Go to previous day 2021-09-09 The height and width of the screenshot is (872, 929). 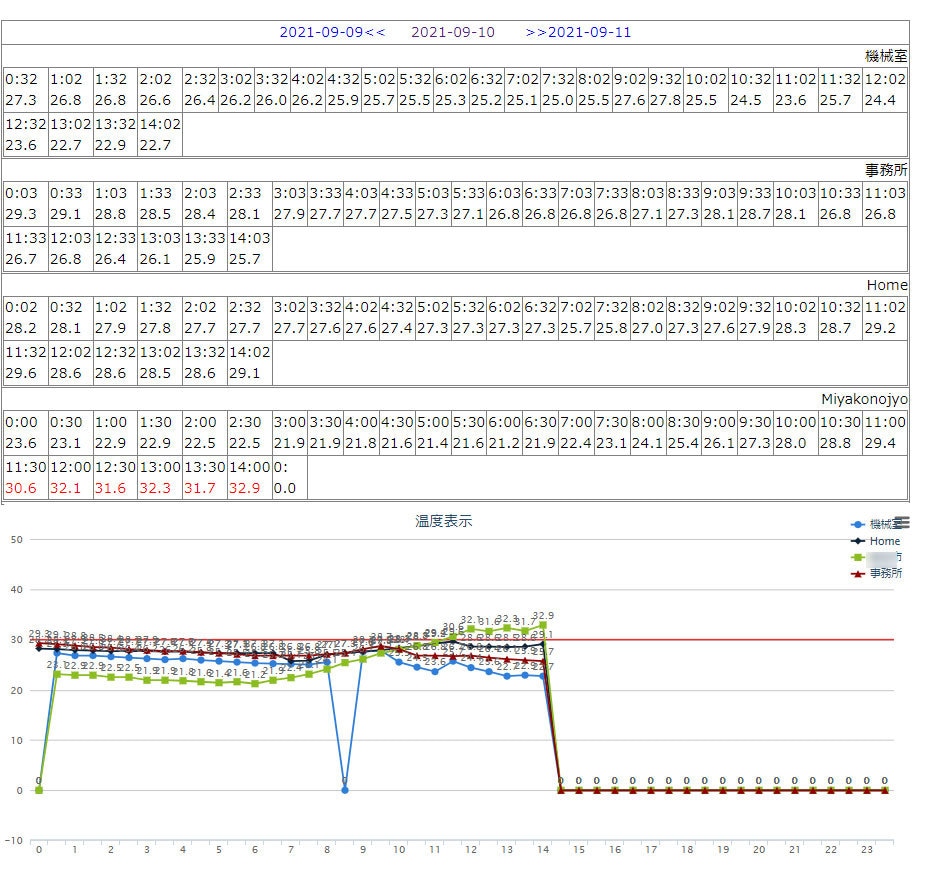(332, 32)
